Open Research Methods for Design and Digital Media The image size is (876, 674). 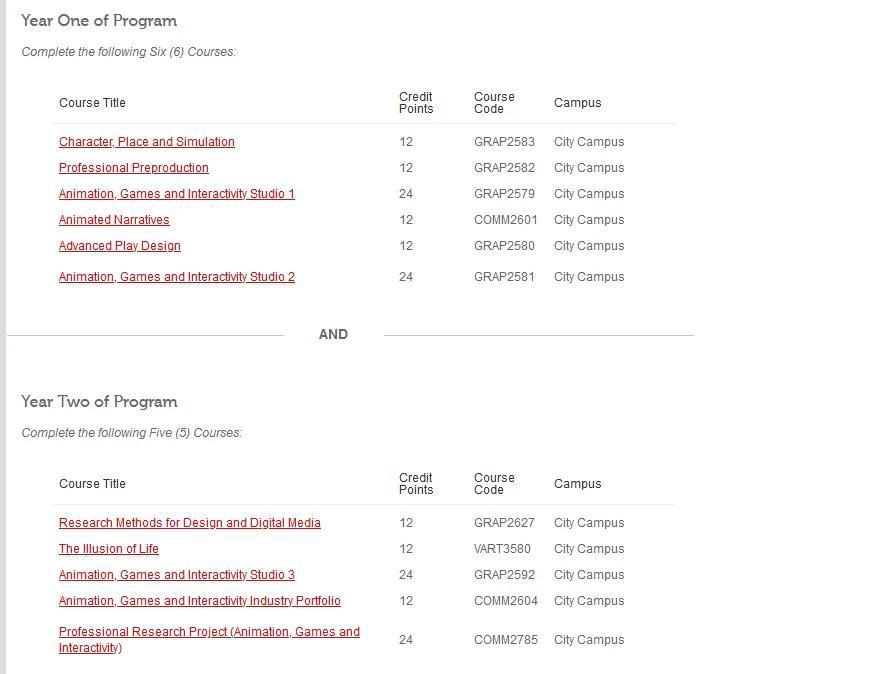click(x=189, y=523)
